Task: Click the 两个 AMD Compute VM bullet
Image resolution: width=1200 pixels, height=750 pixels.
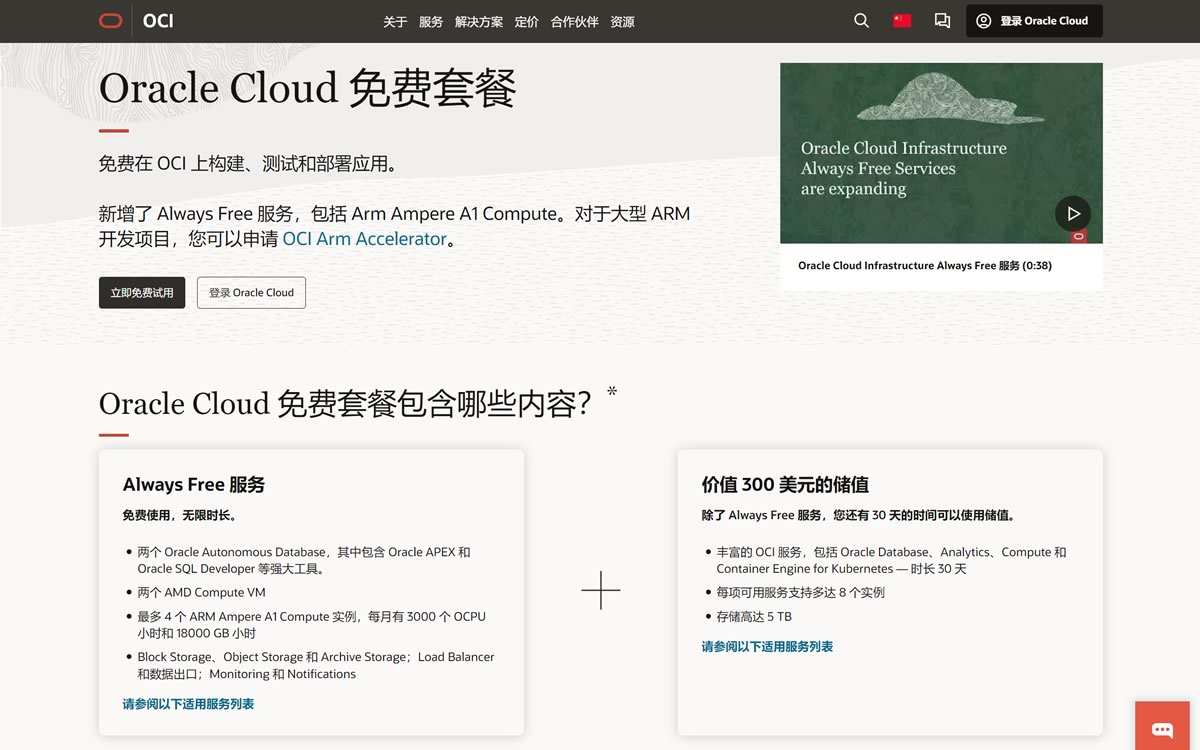Action: (202, 593)
